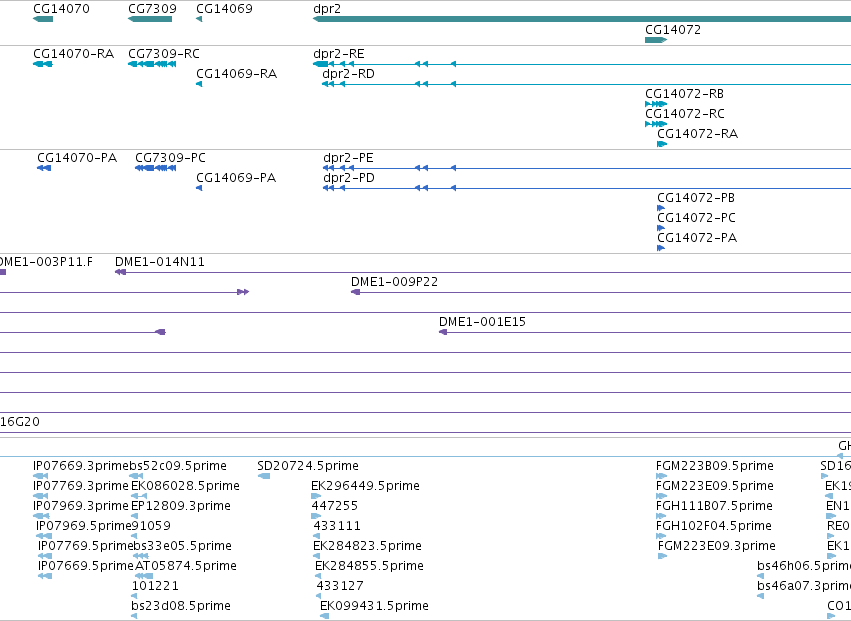Open the dpr2-RE transcript label
Image resolution: width=851 pixels, height=621 pixels.
339,54
